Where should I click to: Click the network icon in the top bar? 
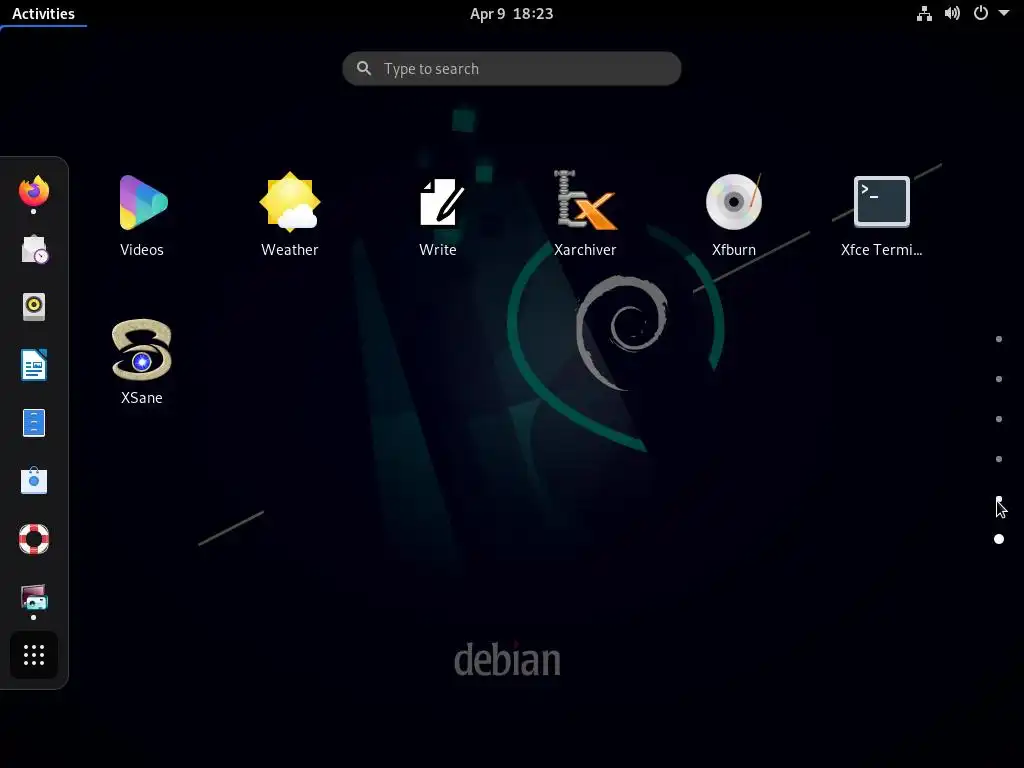click(924, 14)
